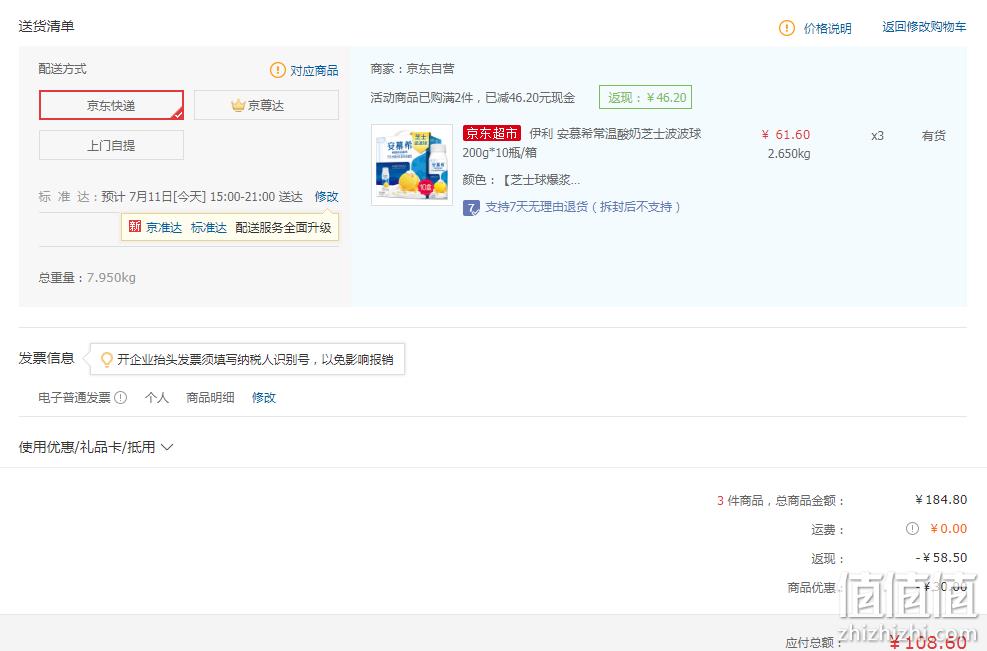Select 上门自提 pickup option
The width and height of the screenshot is (987, 651).
(111, 145)
